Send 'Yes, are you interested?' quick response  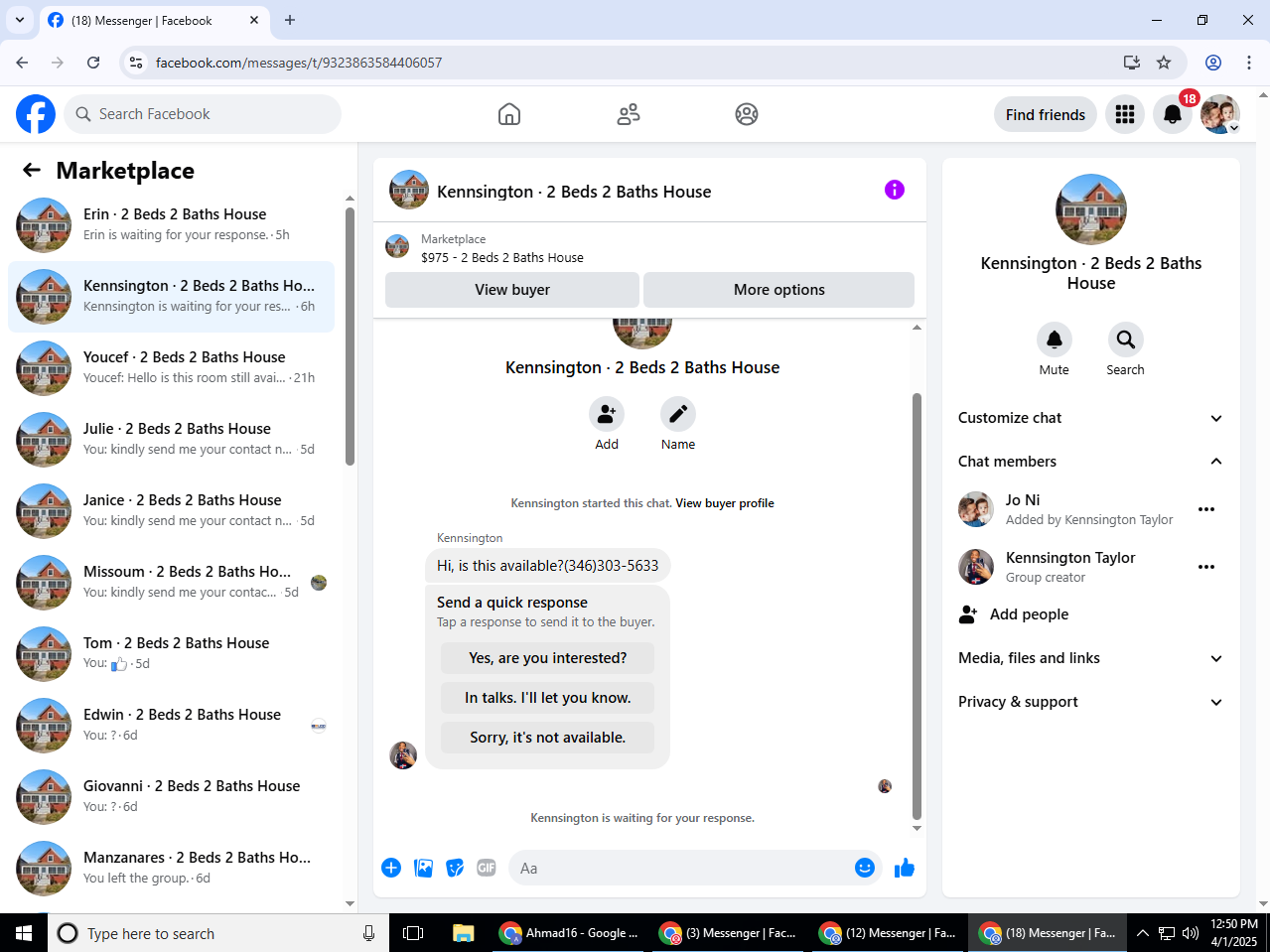tap(548, 658)
